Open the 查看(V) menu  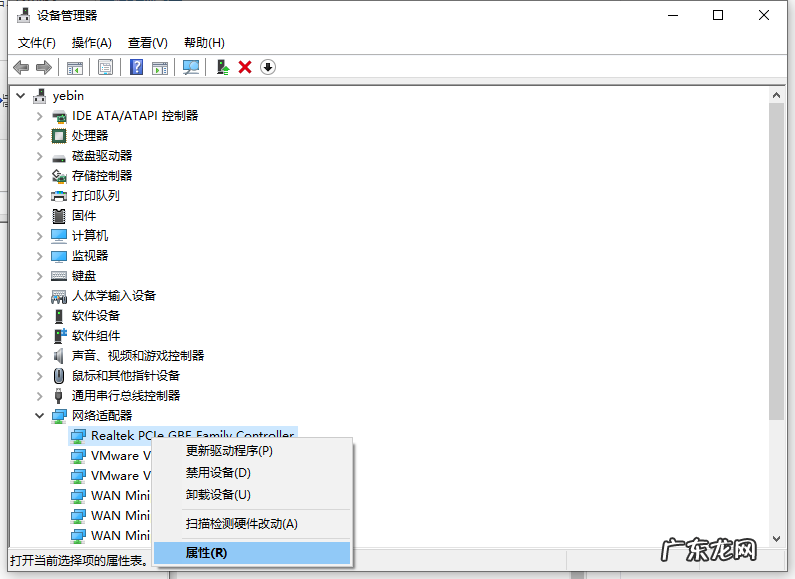tap(147, 43)
